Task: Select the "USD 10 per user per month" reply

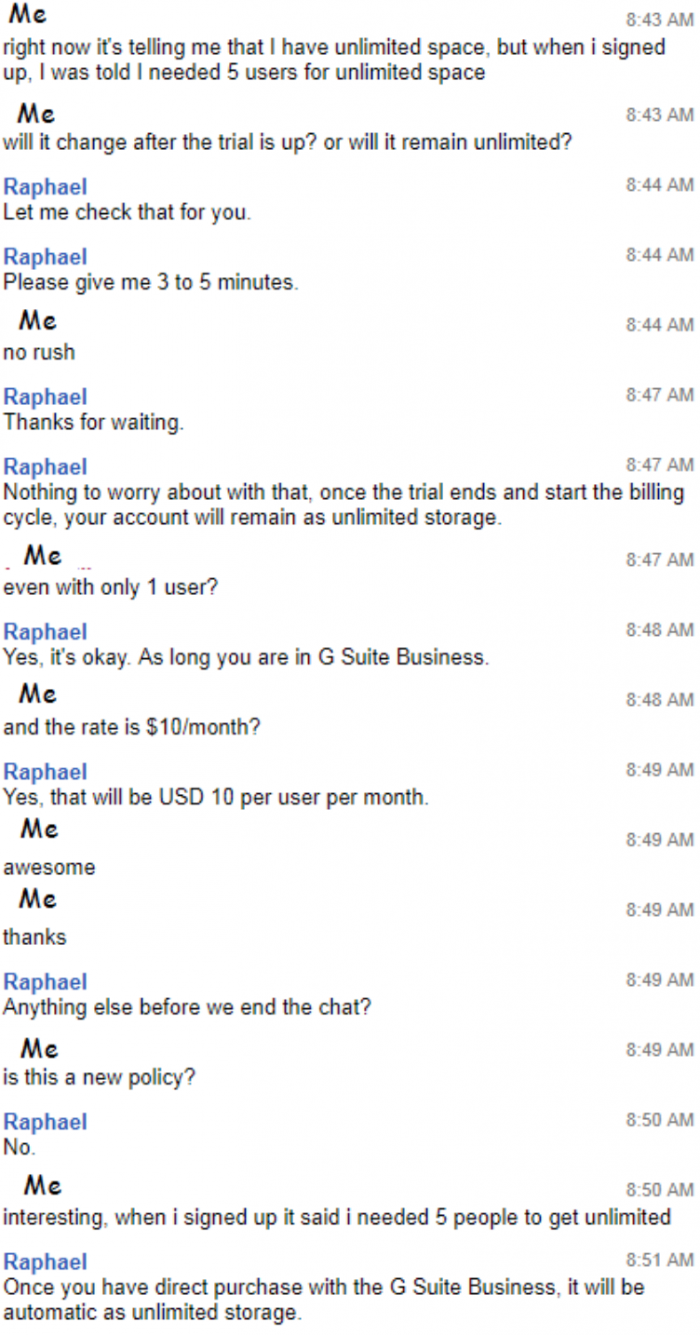Action: tap(216, 798)
